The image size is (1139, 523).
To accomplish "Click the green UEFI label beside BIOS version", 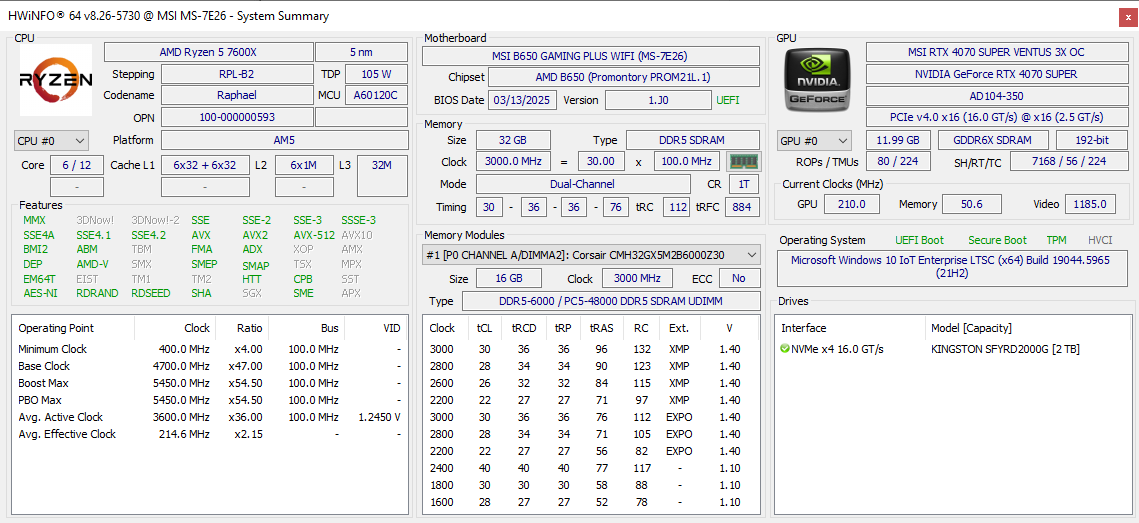I will click(x=728, y=100).
